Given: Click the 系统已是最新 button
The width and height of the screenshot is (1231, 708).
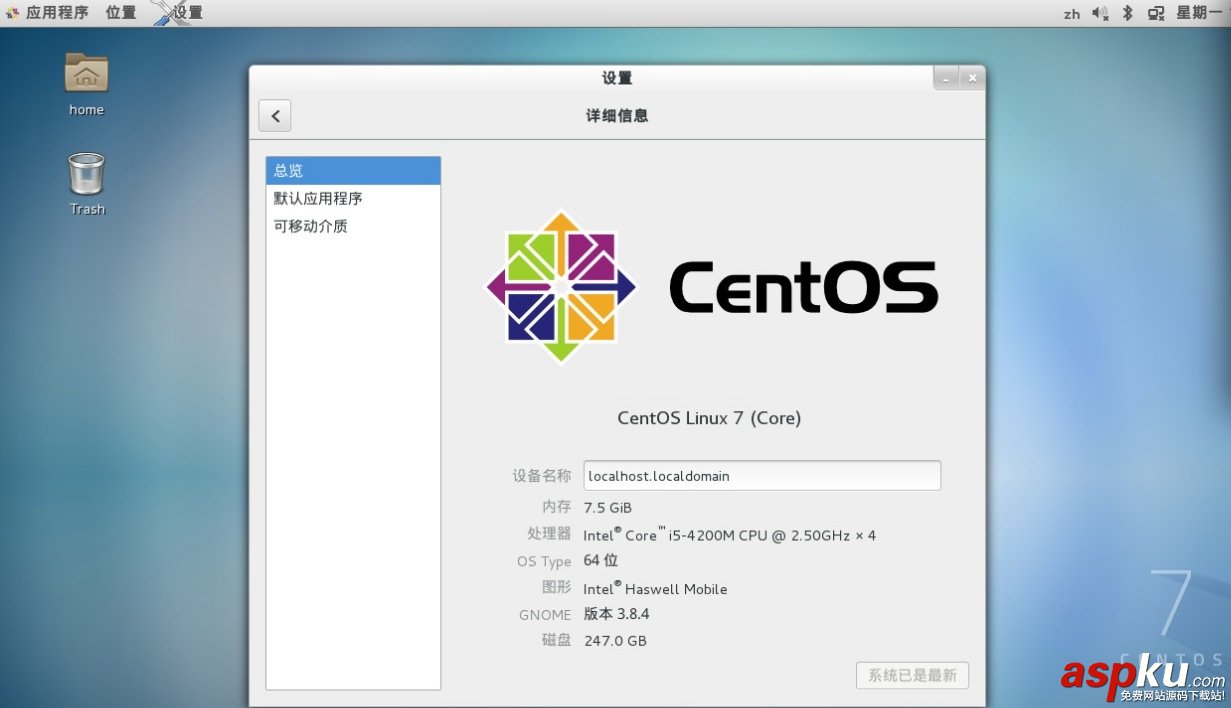Looking at the screenshot, I should [912, 675].
